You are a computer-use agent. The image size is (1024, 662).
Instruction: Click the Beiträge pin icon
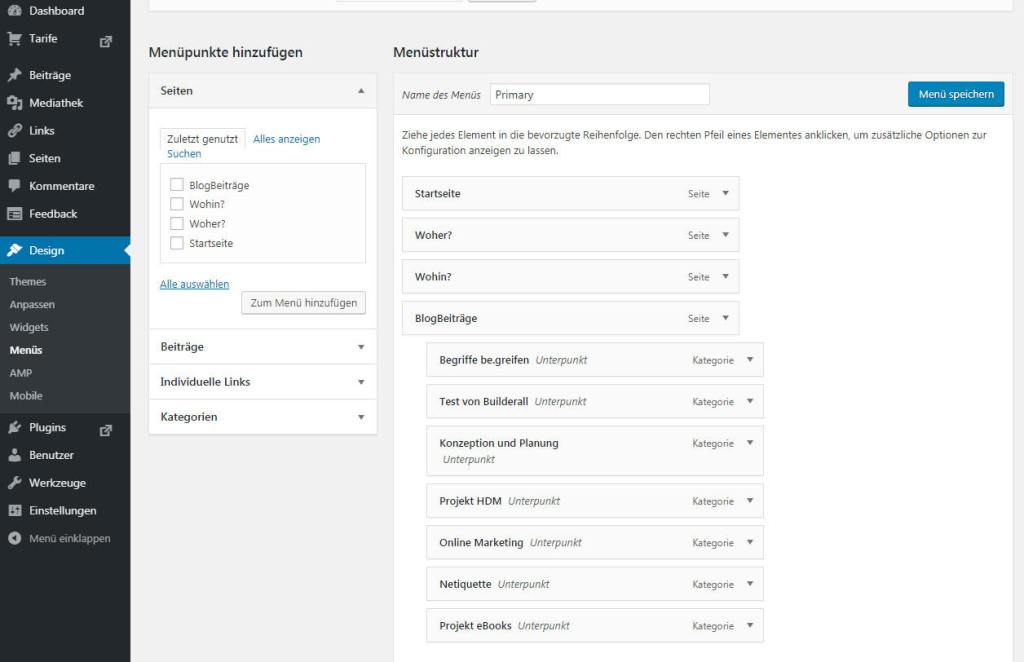coord(14,75)
